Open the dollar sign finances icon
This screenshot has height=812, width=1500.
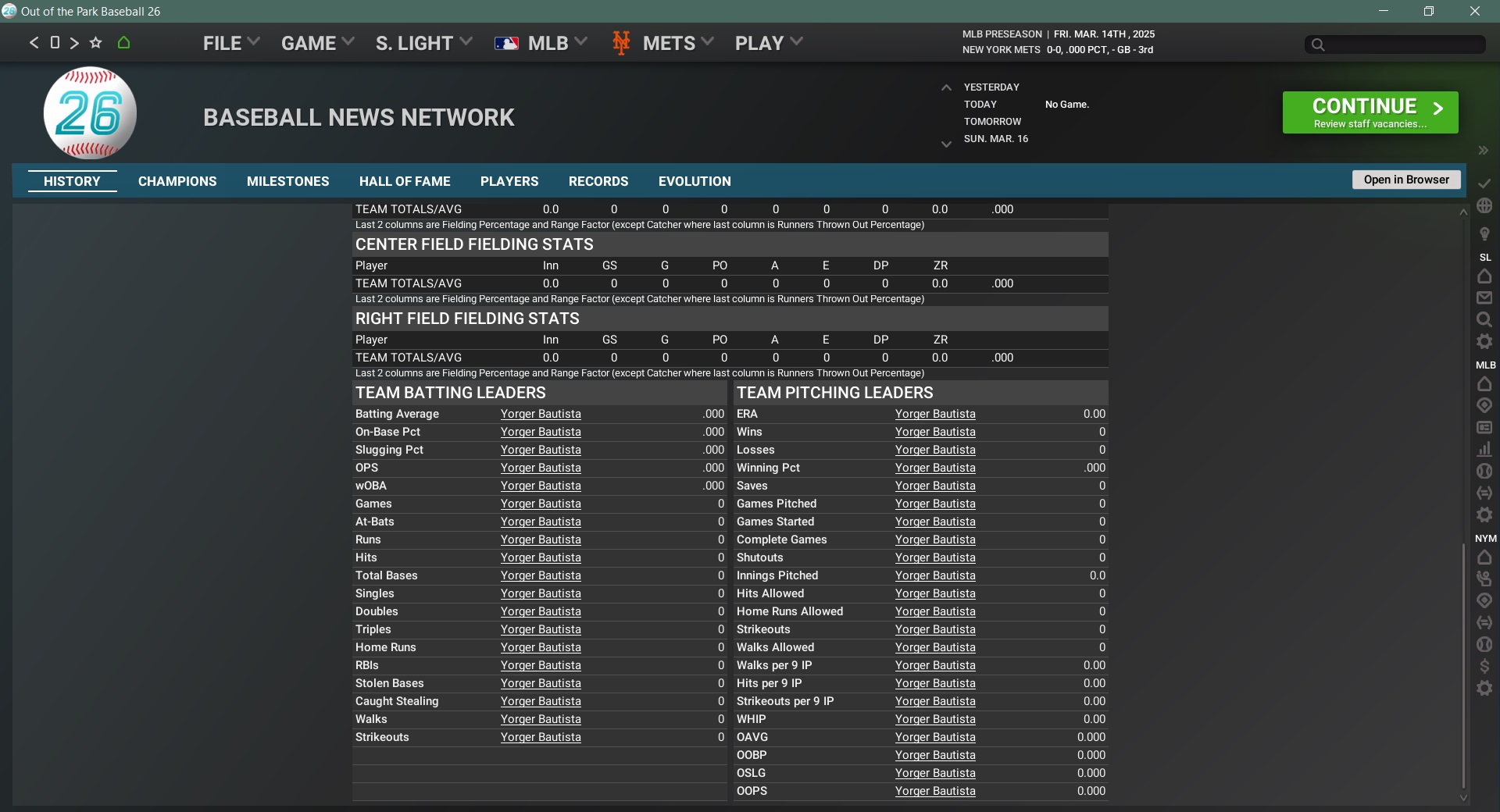tap(1484, 666)
